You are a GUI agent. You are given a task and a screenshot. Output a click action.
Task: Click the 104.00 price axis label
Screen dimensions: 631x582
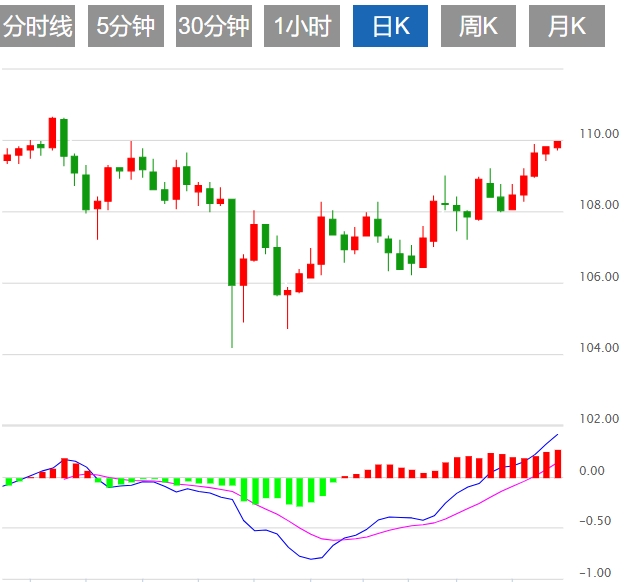[599, 347]
